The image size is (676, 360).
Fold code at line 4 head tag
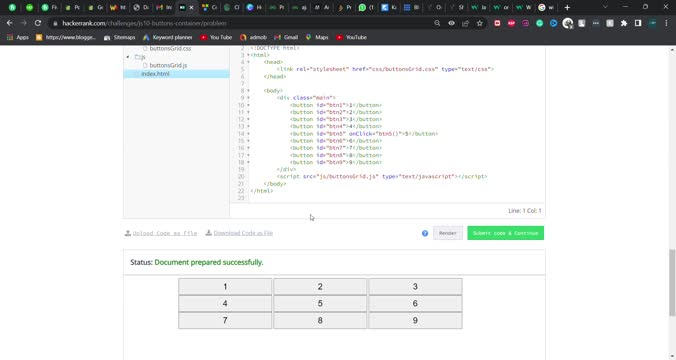(x=248, y=62)
